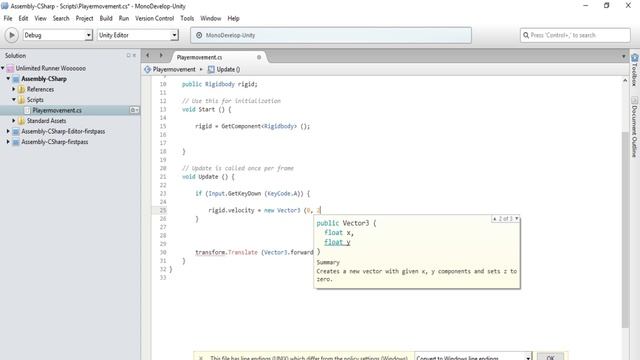This screenshot has width=640, height=360.
Task: Click line number 30 in the gutter
Action: click(x=163, y=252)
